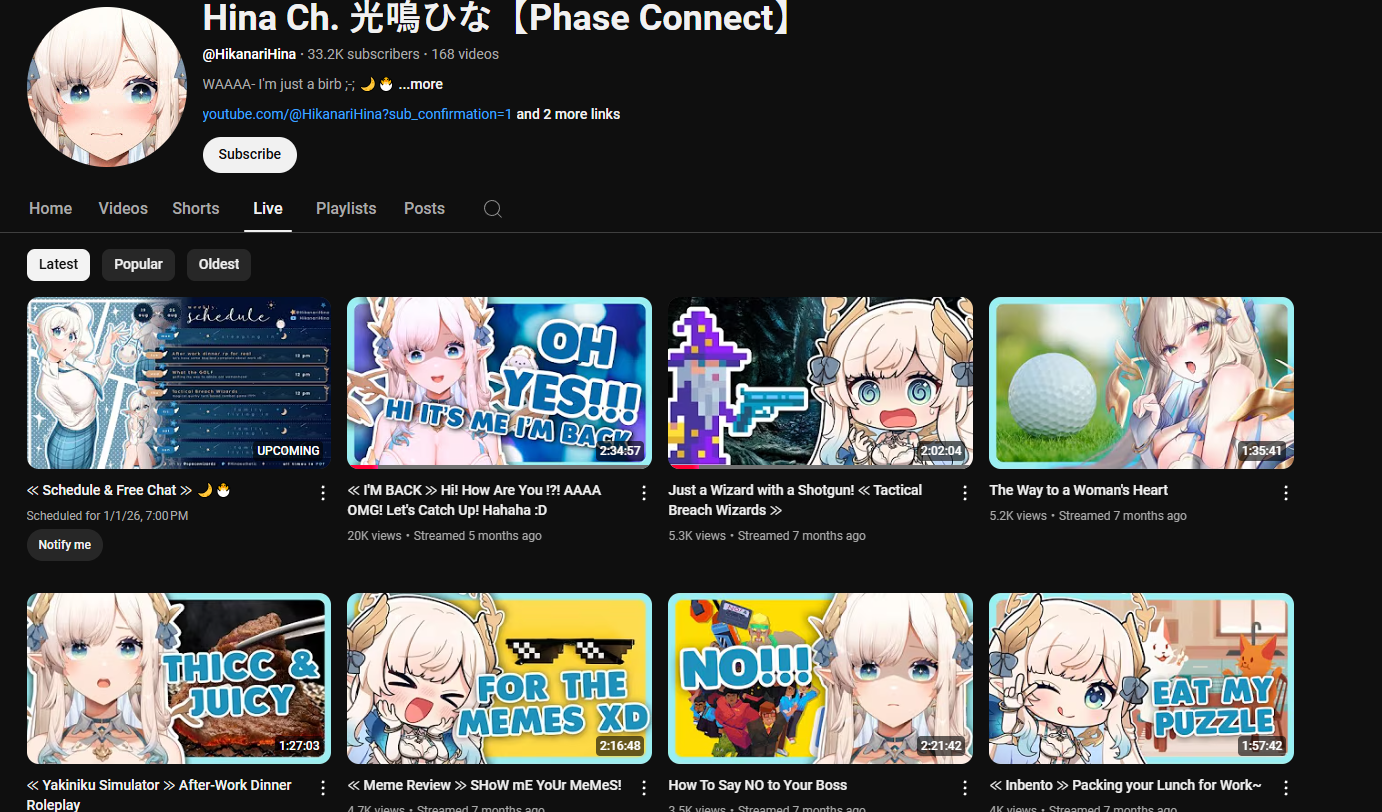1382x812 pixels.
Task: Click the @HikanariHina channel handle
Action: 249,54
